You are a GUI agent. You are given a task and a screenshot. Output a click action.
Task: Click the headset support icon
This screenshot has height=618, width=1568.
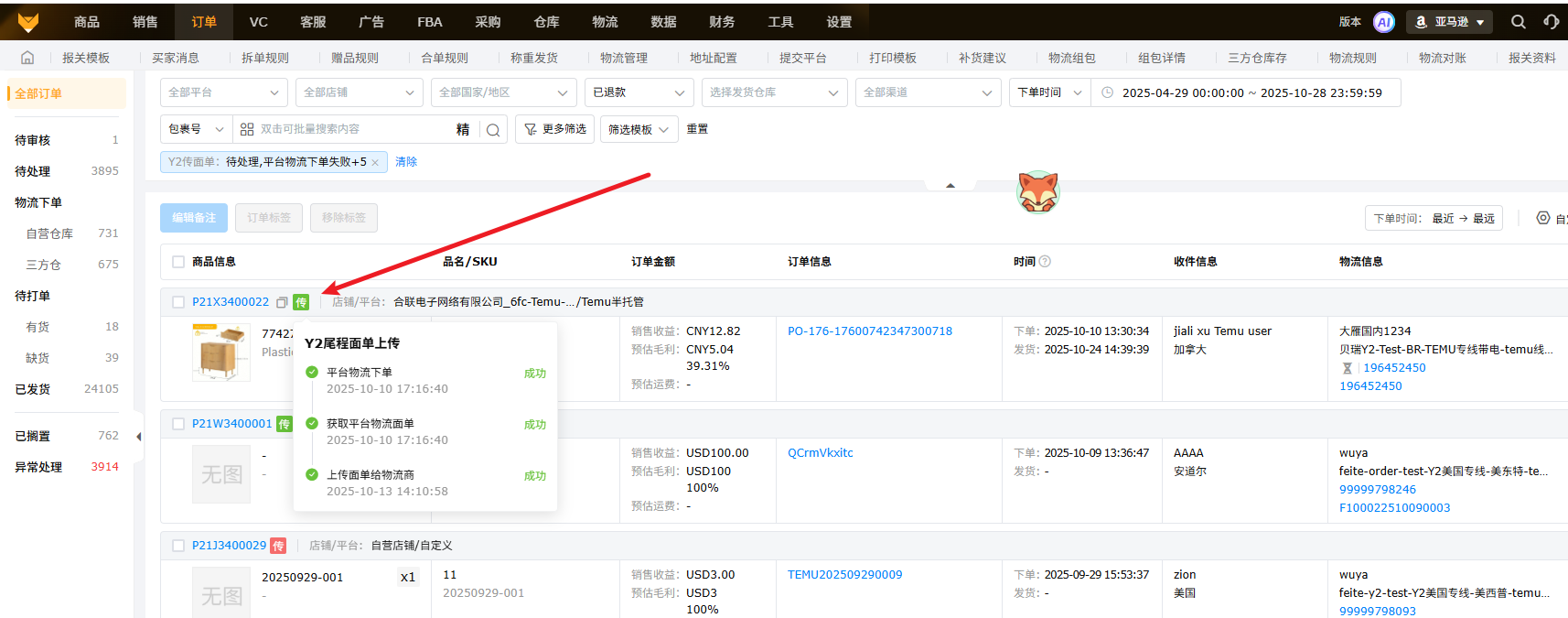1552,22
